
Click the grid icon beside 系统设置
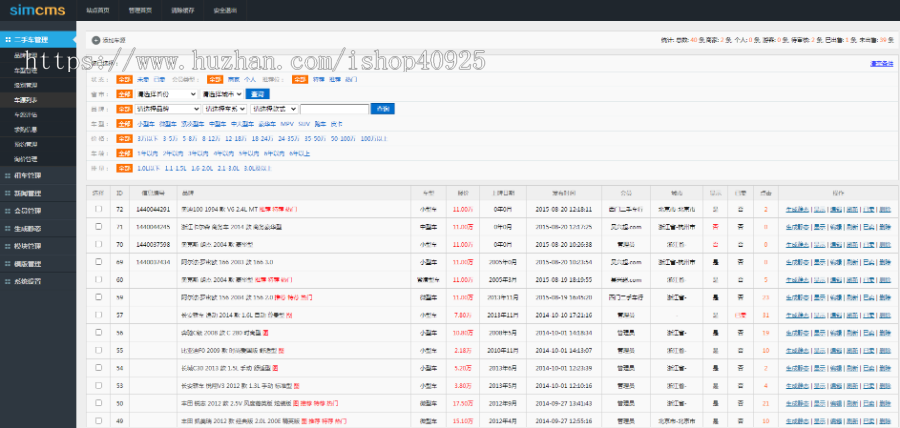click(x=8, y=281)
